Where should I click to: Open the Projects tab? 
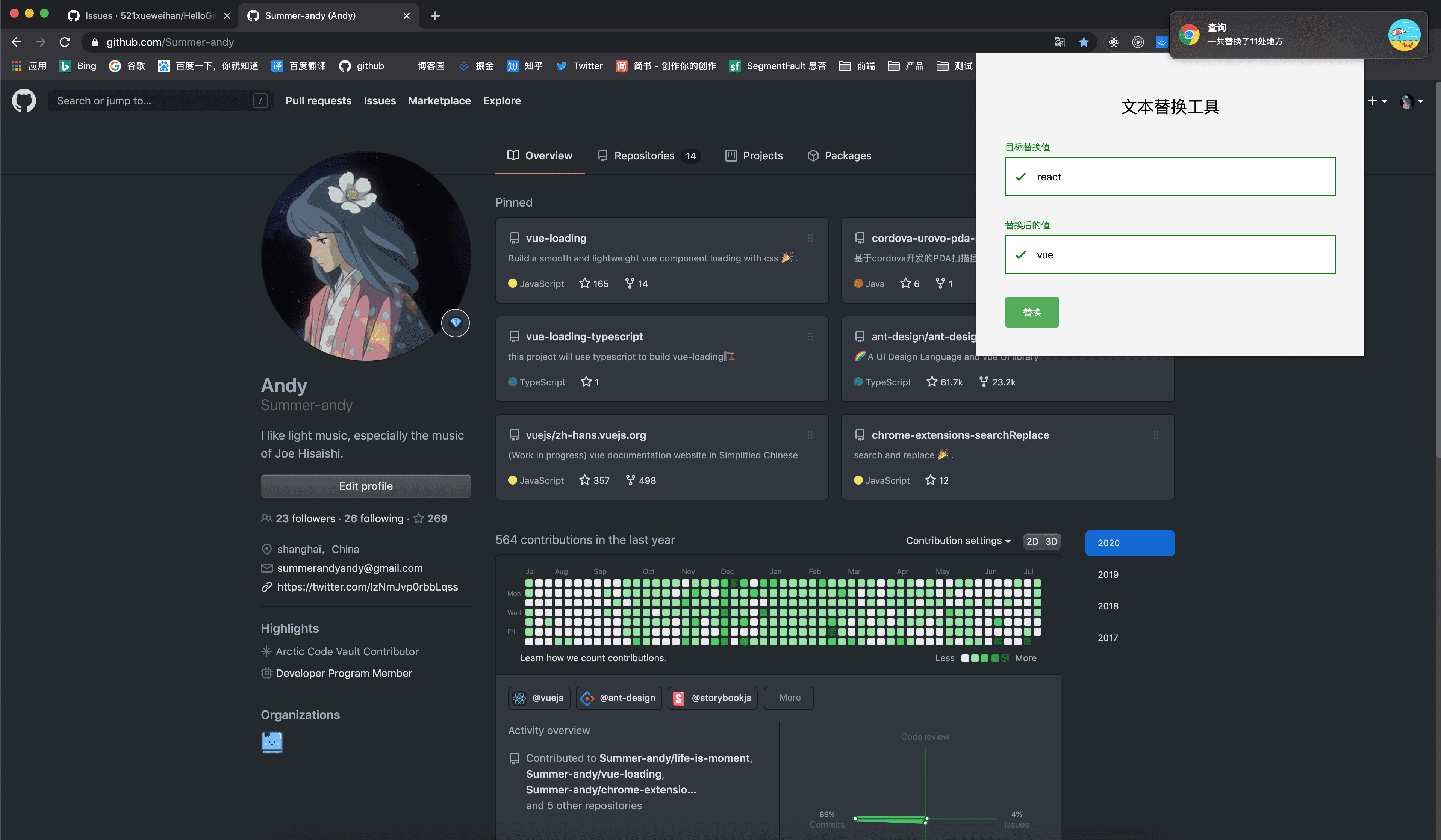(x=754, y=156)
